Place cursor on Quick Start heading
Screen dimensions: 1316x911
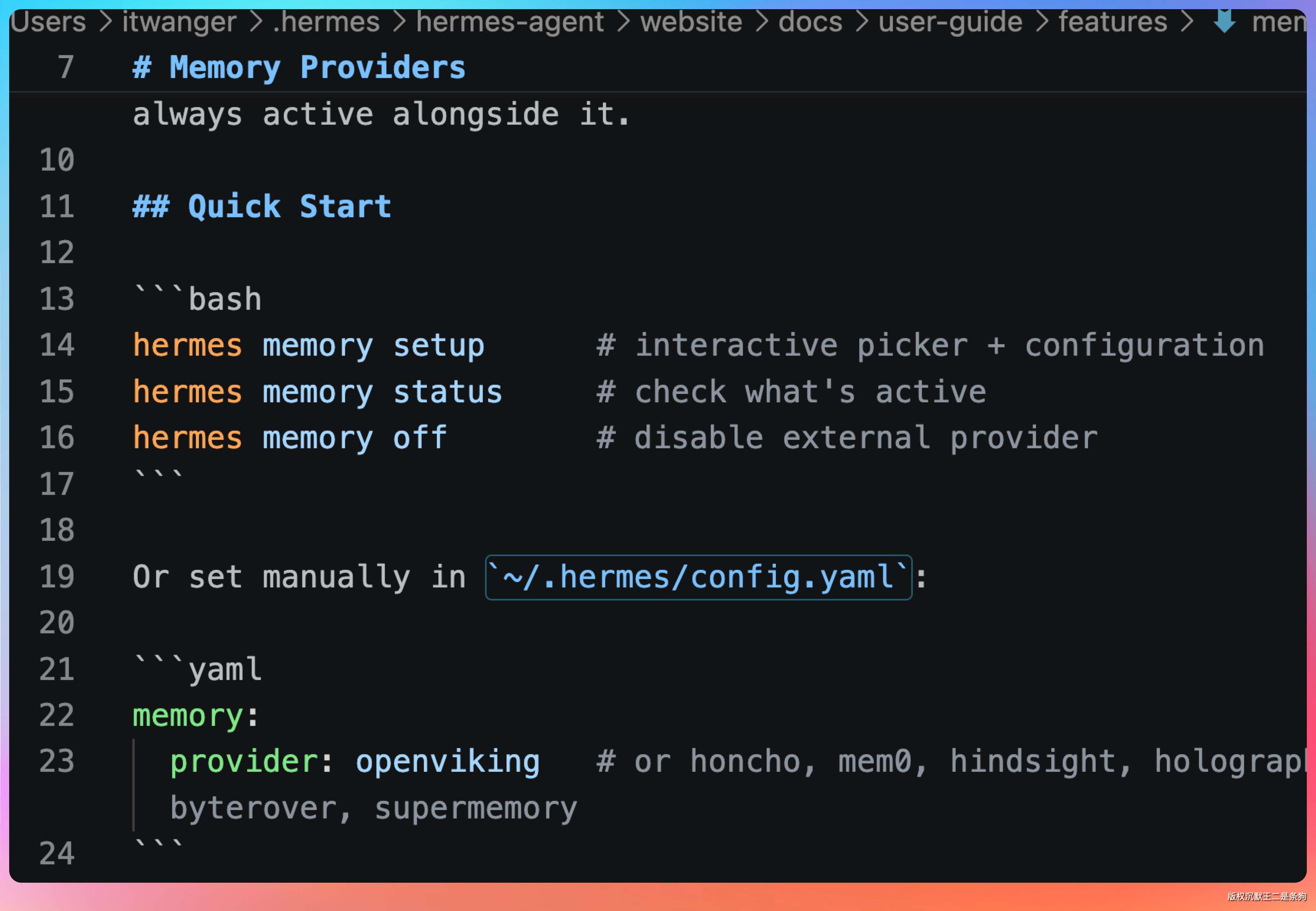(289, 206)
